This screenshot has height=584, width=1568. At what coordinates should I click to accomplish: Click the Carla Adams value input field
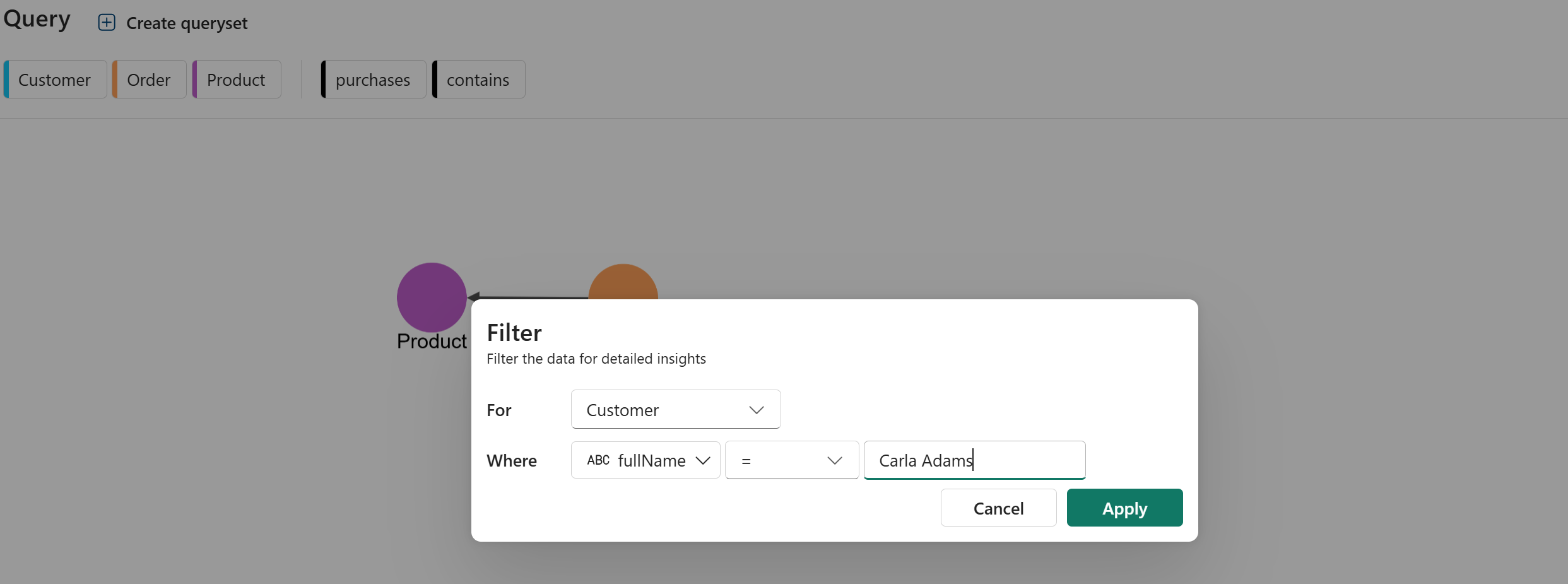tap(974, 460)
